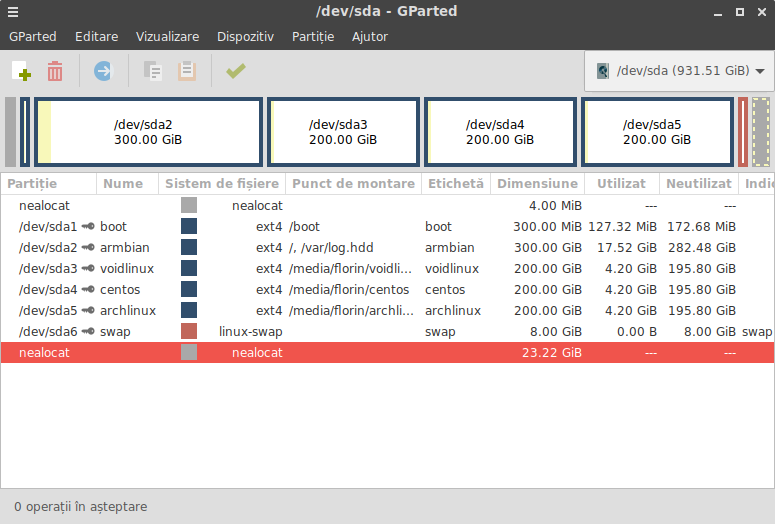Sort by Punct de montare column header
This screenshot has height=524, width=775.
point(353,184)
